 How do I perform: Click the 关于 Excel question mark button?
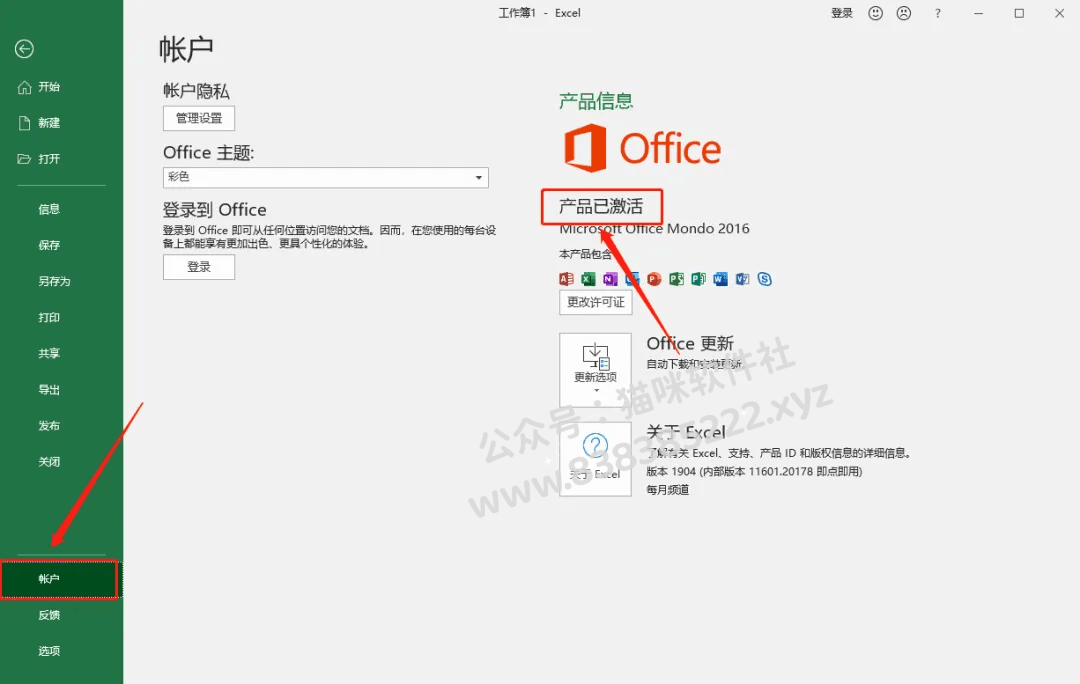pos(595,459)
